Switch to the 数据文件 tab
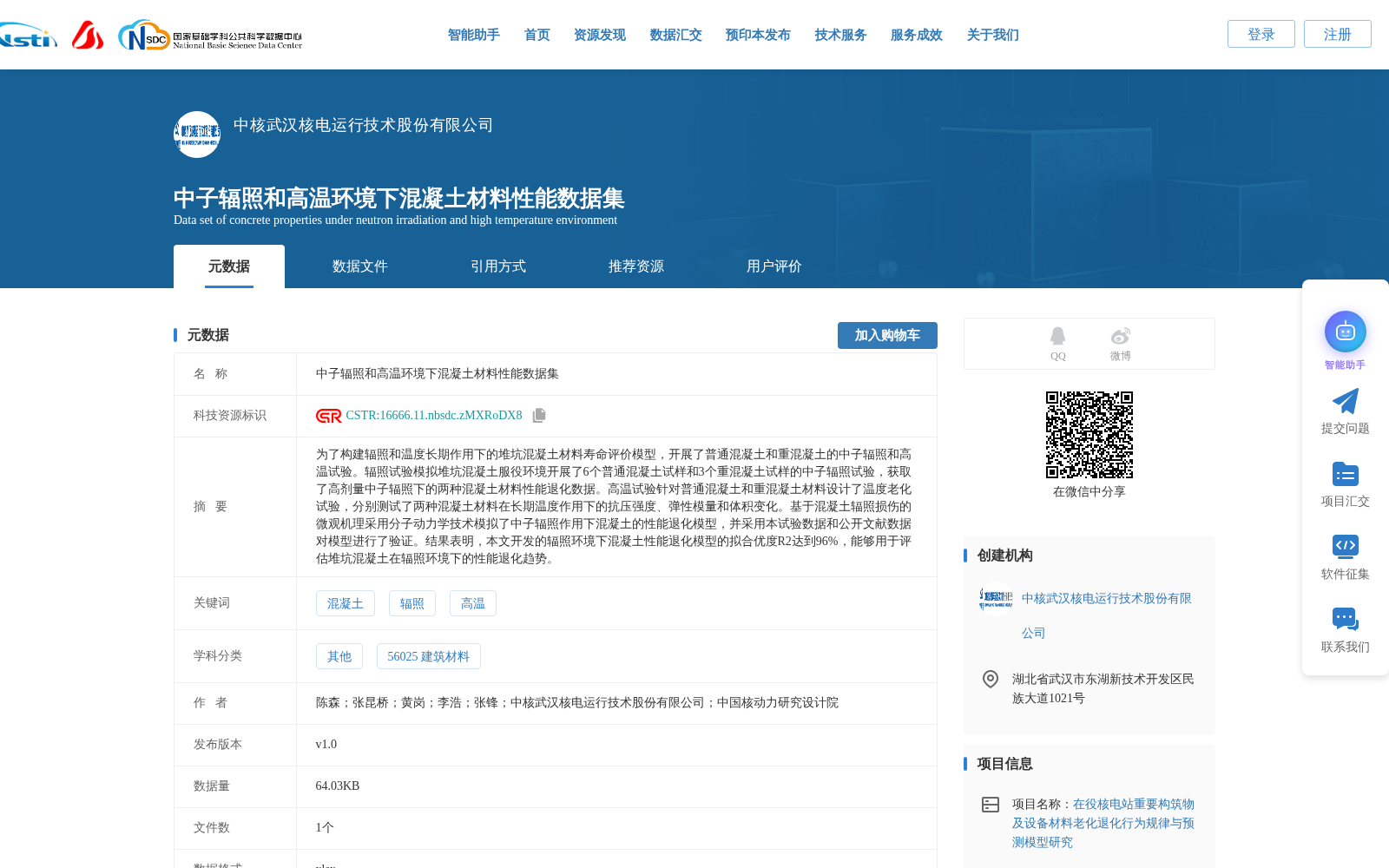Viewport: 1389px width, 868px height. pyautogui.click(x=360, y=266)
